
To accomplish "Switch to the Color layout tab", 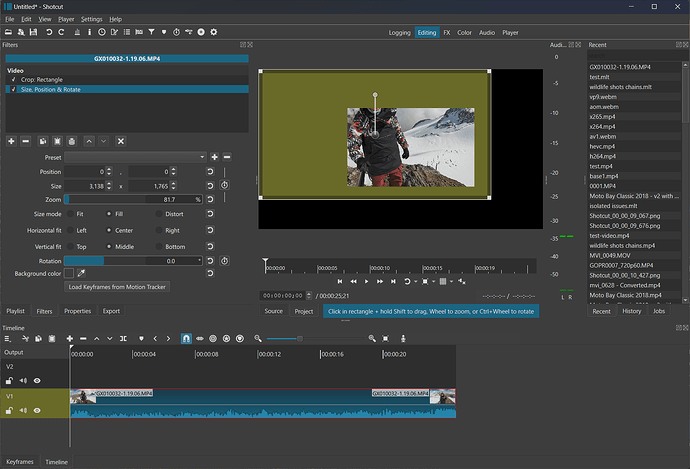I will pos(465,32).
